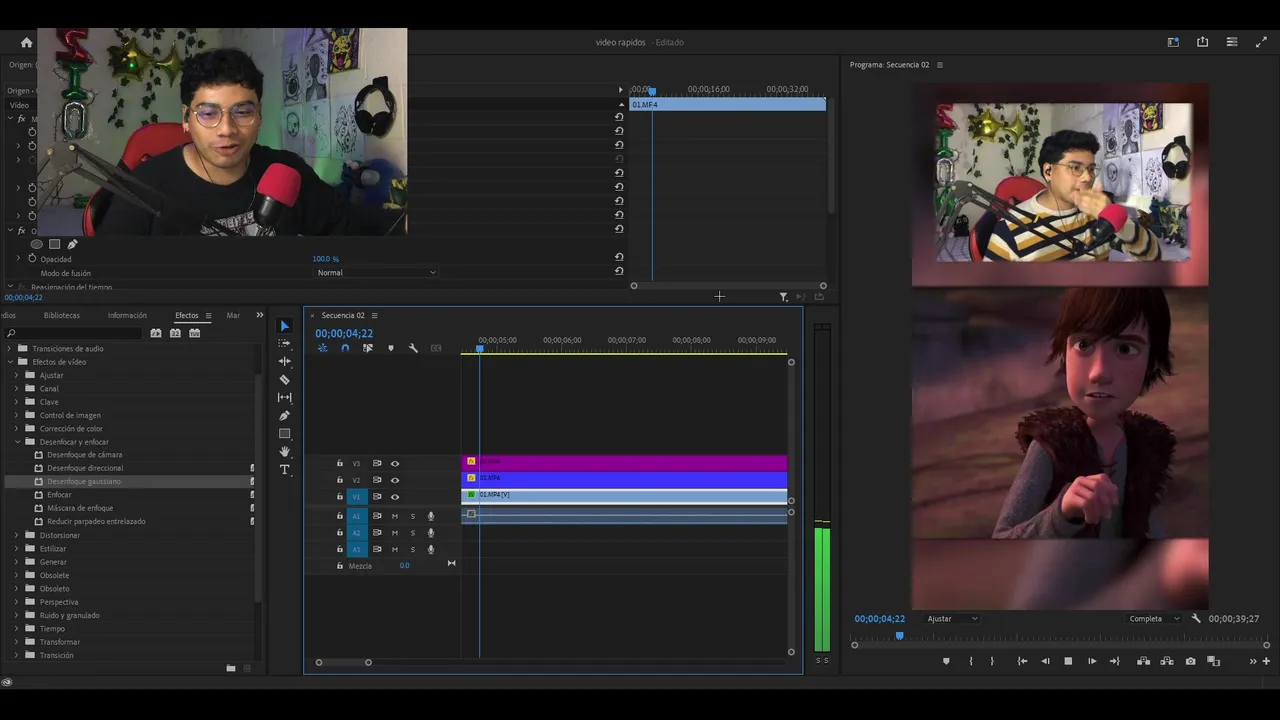Open the button editor plus icon
This screenshot has width=1280, height=720.
click(1266, 661)
